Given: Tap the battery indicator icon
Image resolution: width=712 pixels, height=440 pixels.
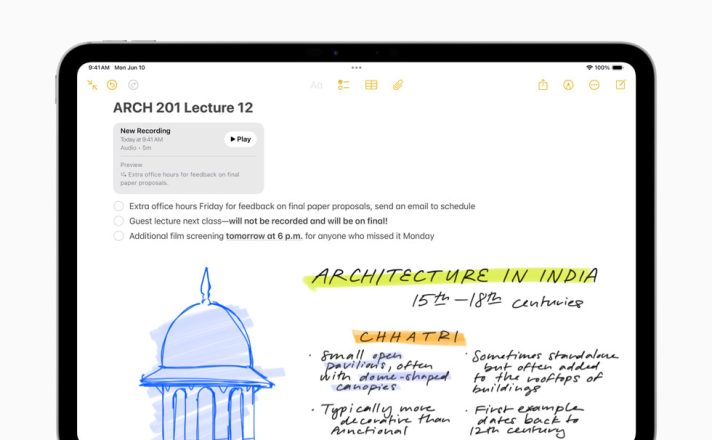Looking at the screenshot, I should click(x=618, y=67).
